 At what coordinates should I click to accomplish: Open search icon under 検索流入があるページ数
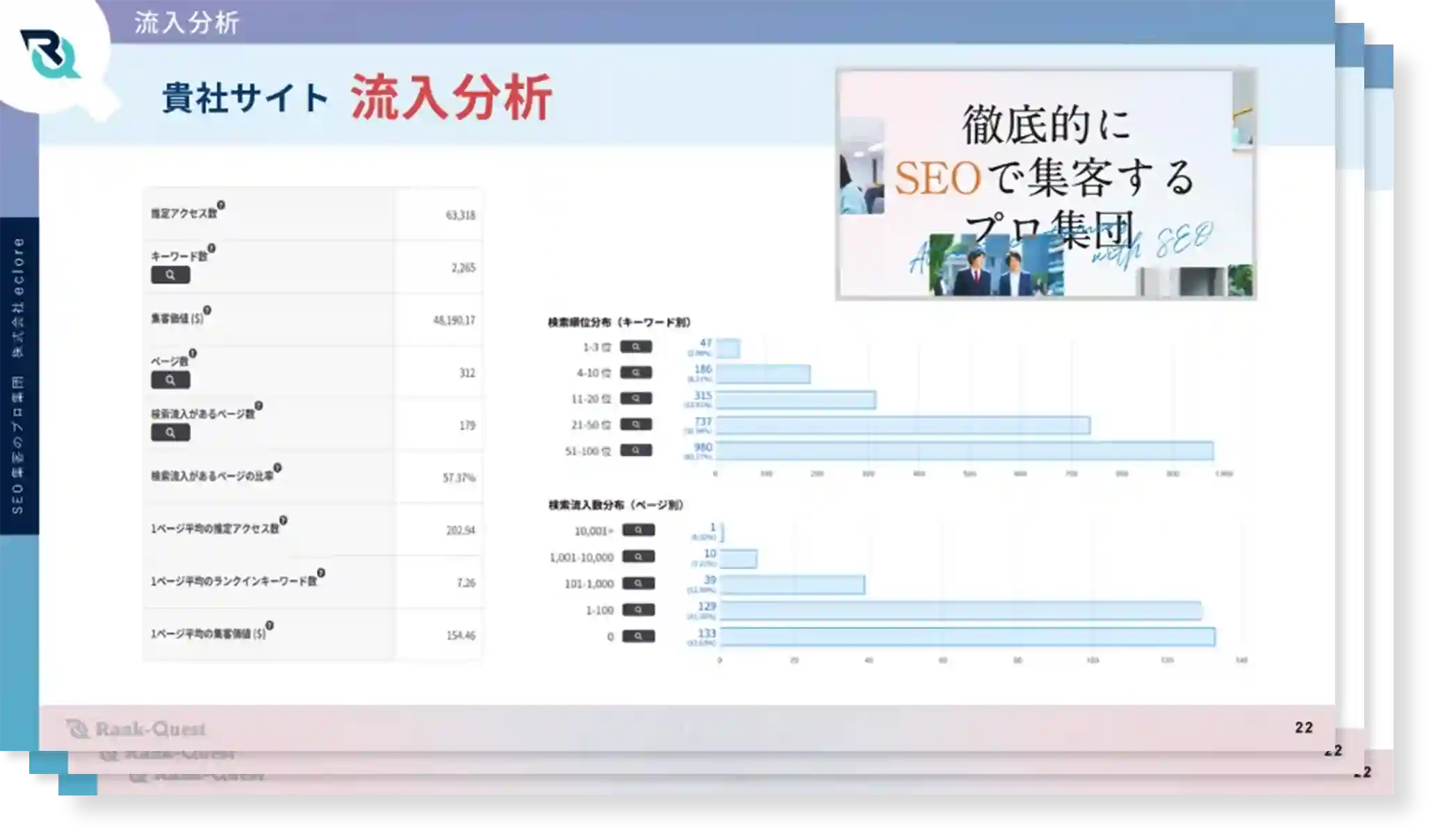[170, 433]
